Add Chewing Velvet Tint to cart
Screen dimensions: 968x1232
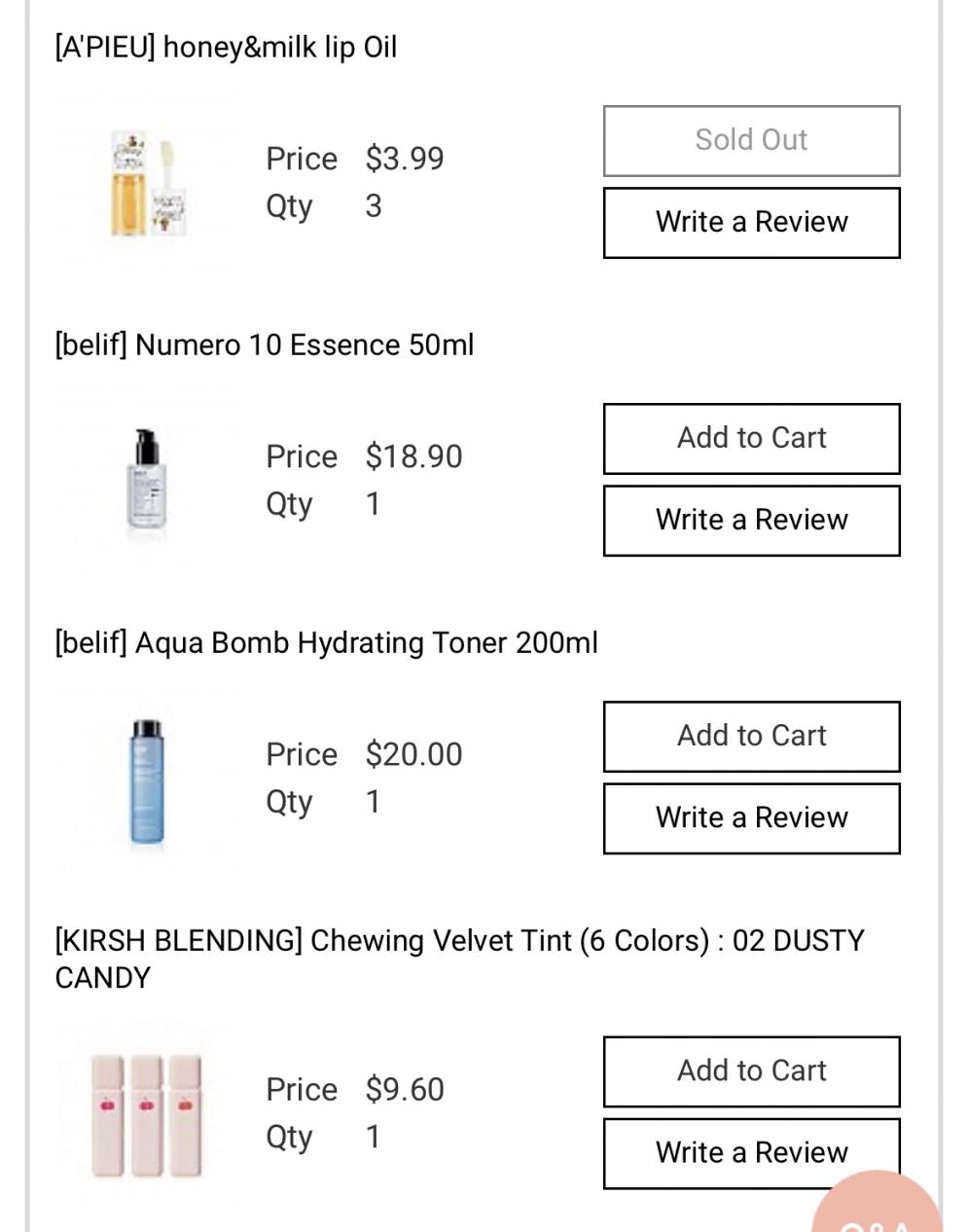pos(751,1071)
